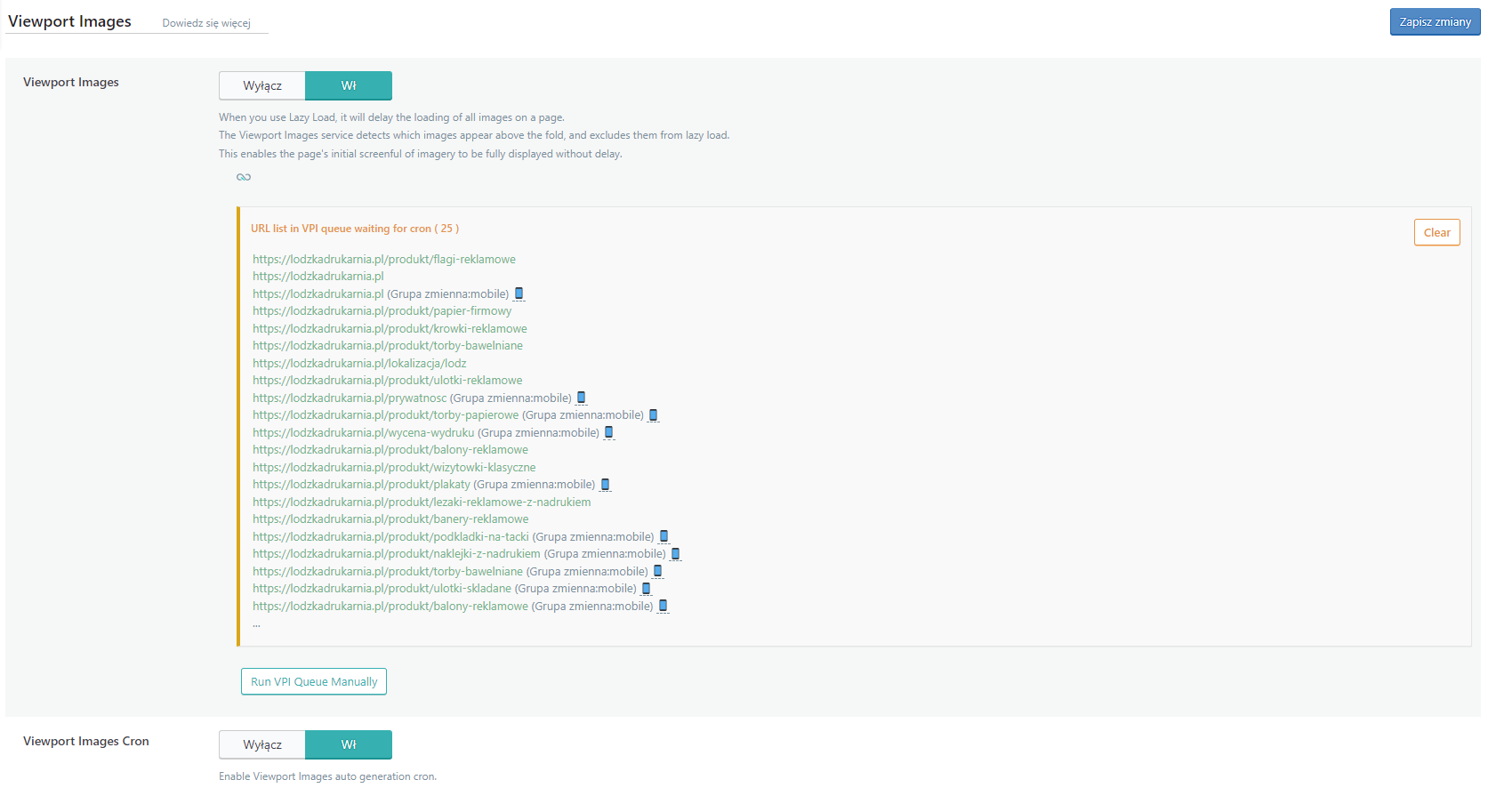Click mobile icon next to mobile balony-reklamowe URL
1496x812 pixels.
663,606
